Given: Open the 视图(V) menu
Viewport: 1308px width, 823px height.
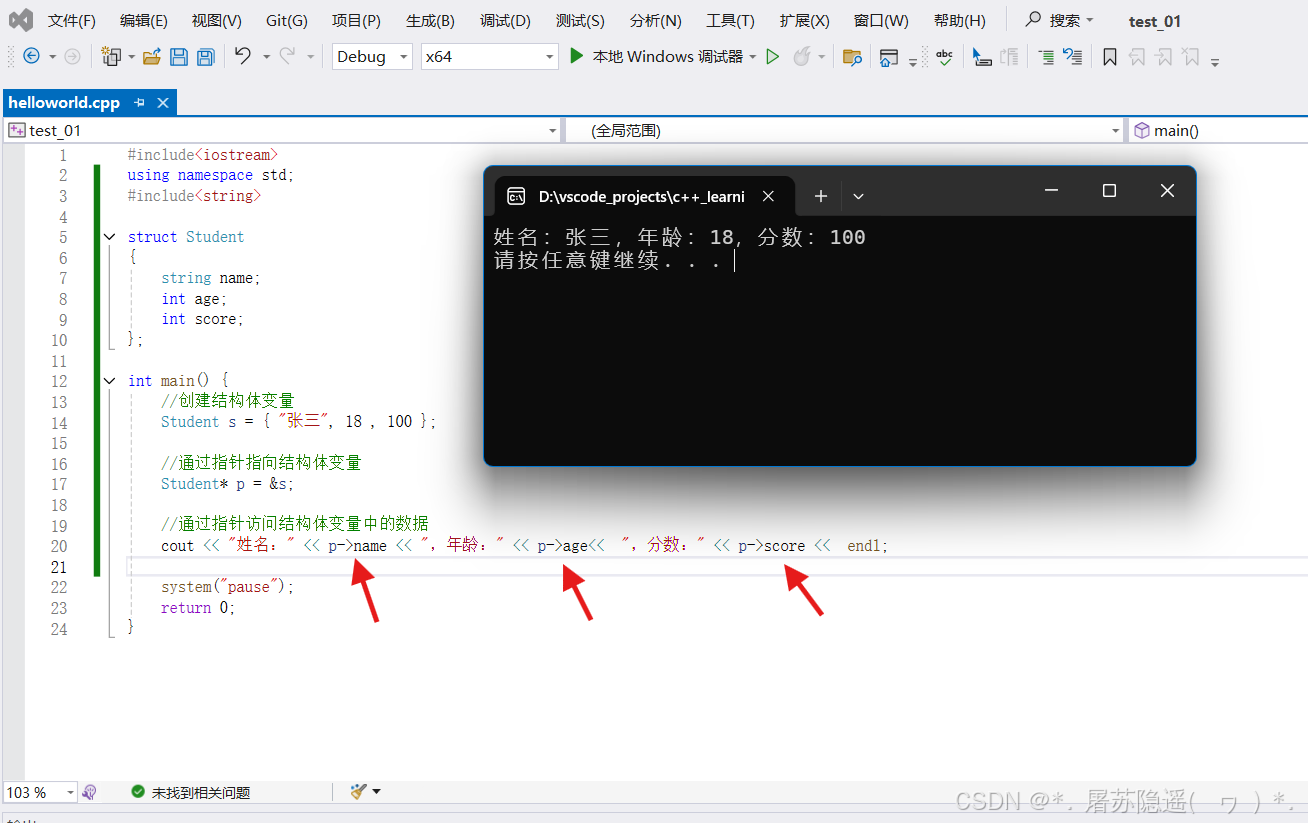Looking at the screenshot, I should 217,21.
